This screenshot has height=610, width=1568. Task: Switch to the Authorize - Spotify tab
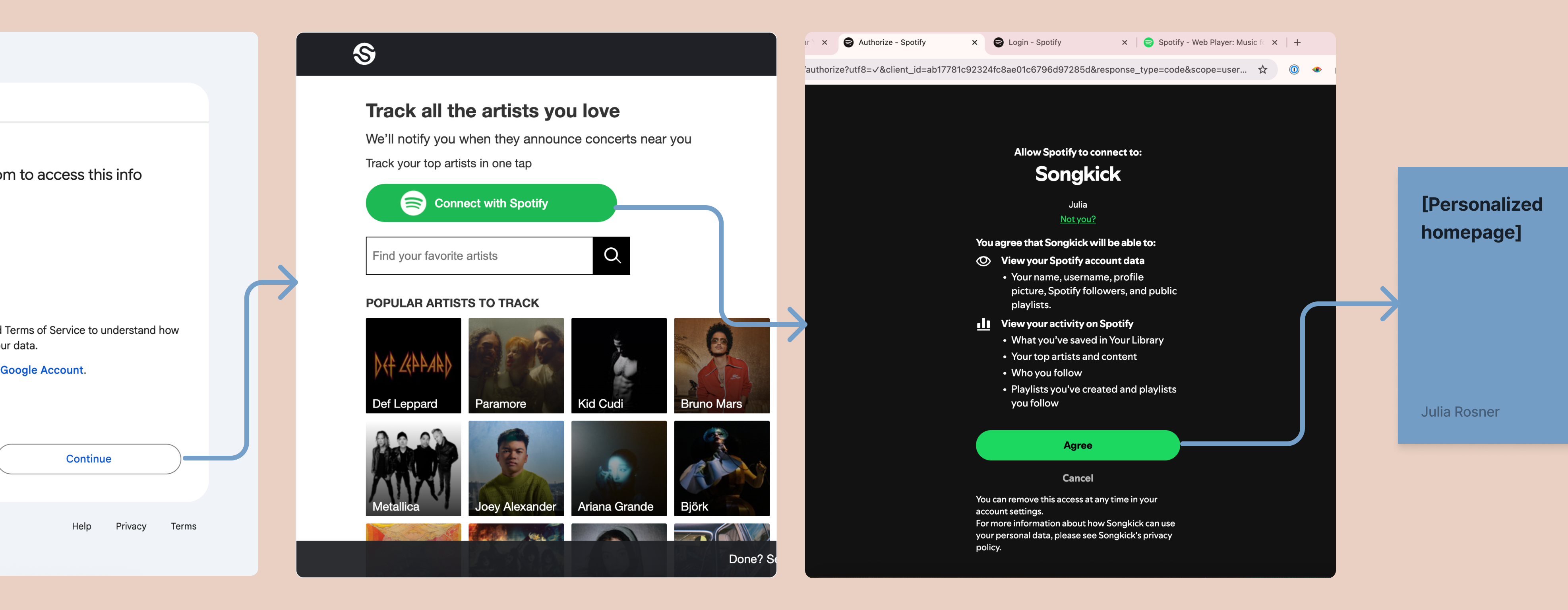911,43
